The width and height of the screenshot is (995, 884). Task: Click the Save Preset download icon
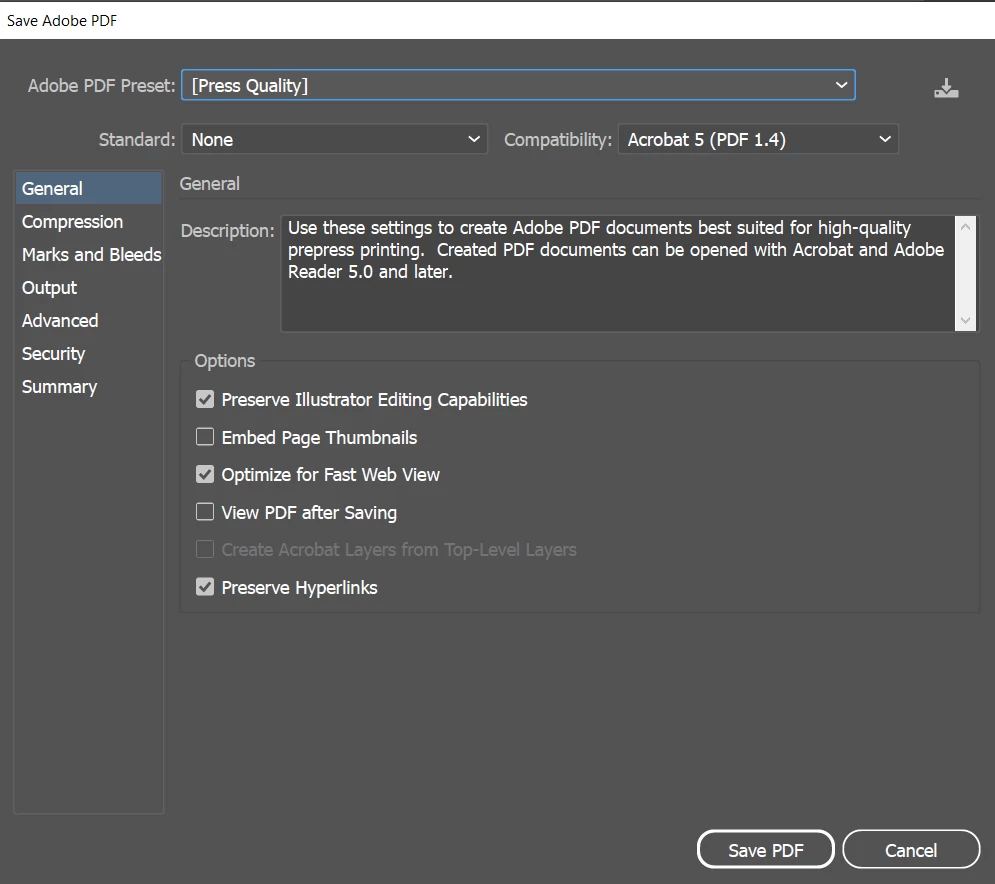pos(946,88)
